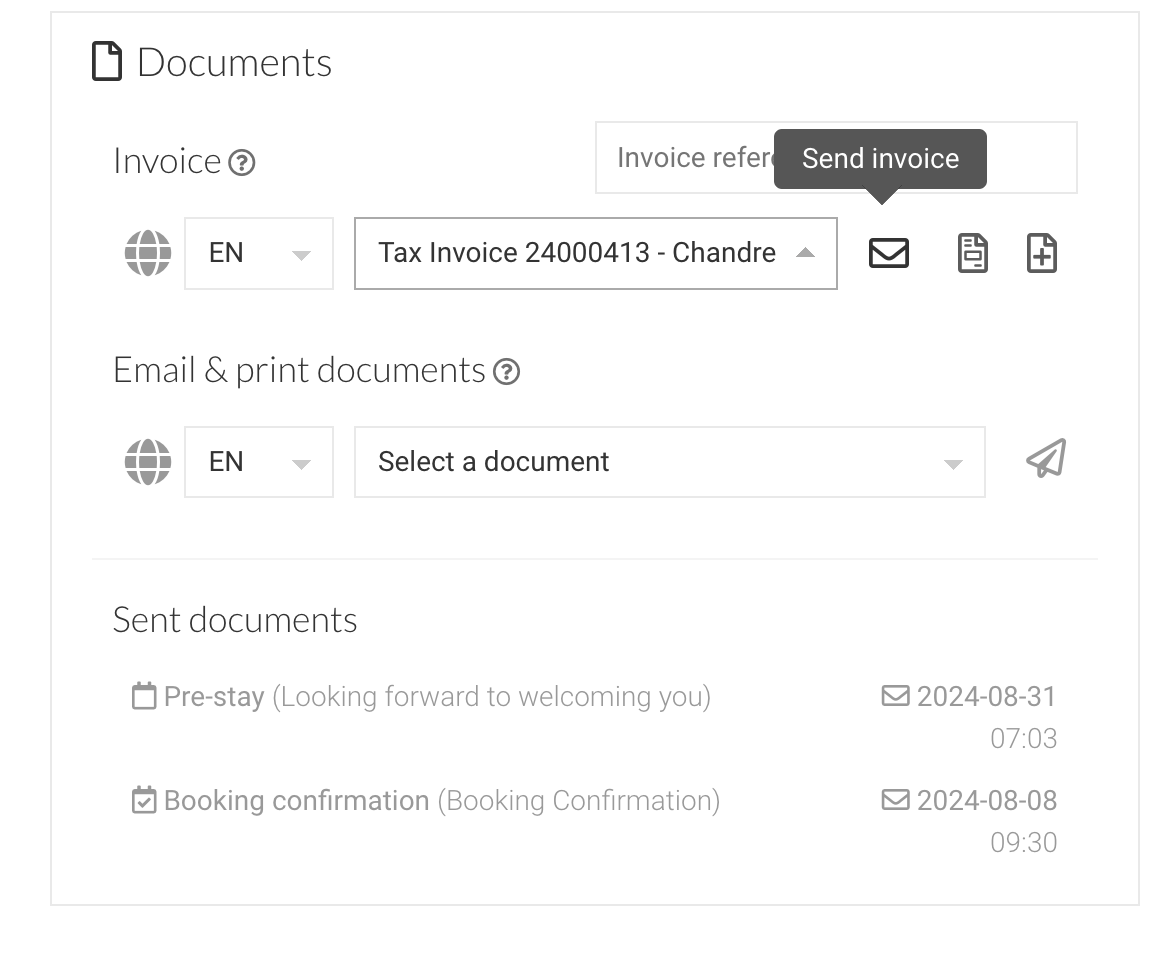Viewport: 1158px width, 954px height.
Task: Click the help icon beside Invoice
Action: 241,162
